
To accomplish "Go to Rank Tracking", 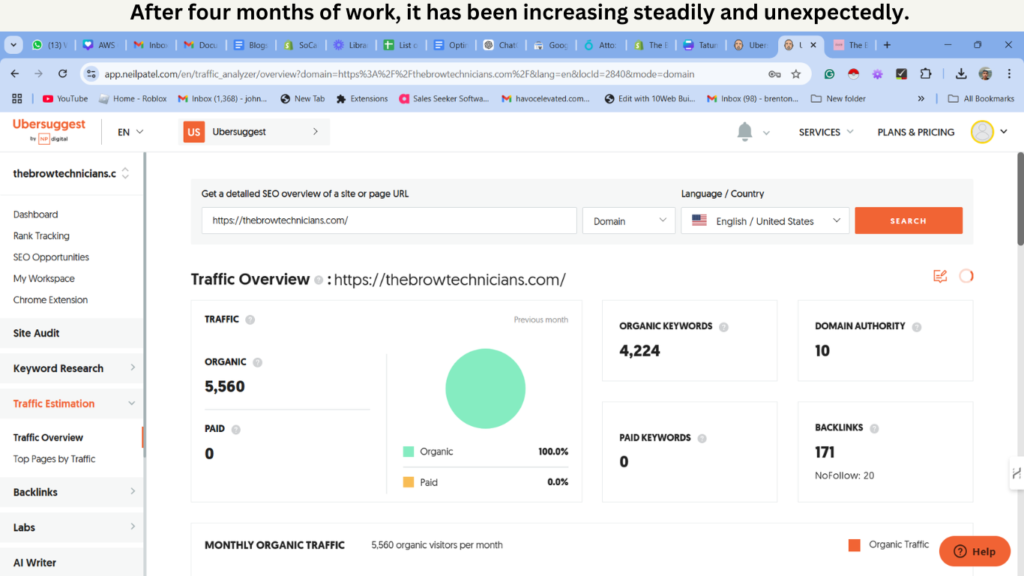I will coord(41,236).
